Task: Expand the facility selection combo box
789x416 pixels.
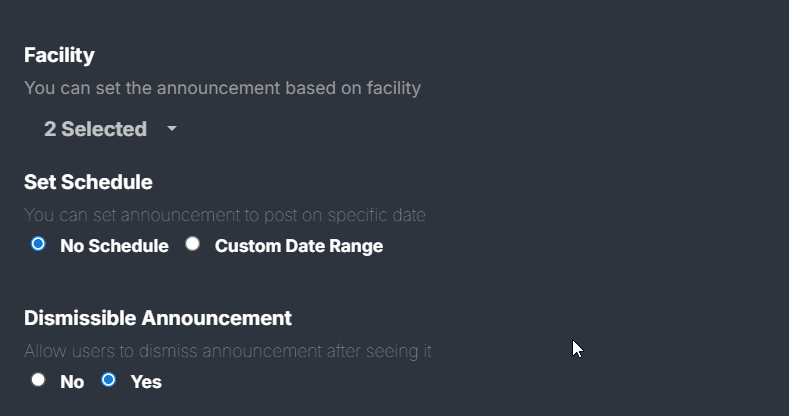Action: [109, 129]
